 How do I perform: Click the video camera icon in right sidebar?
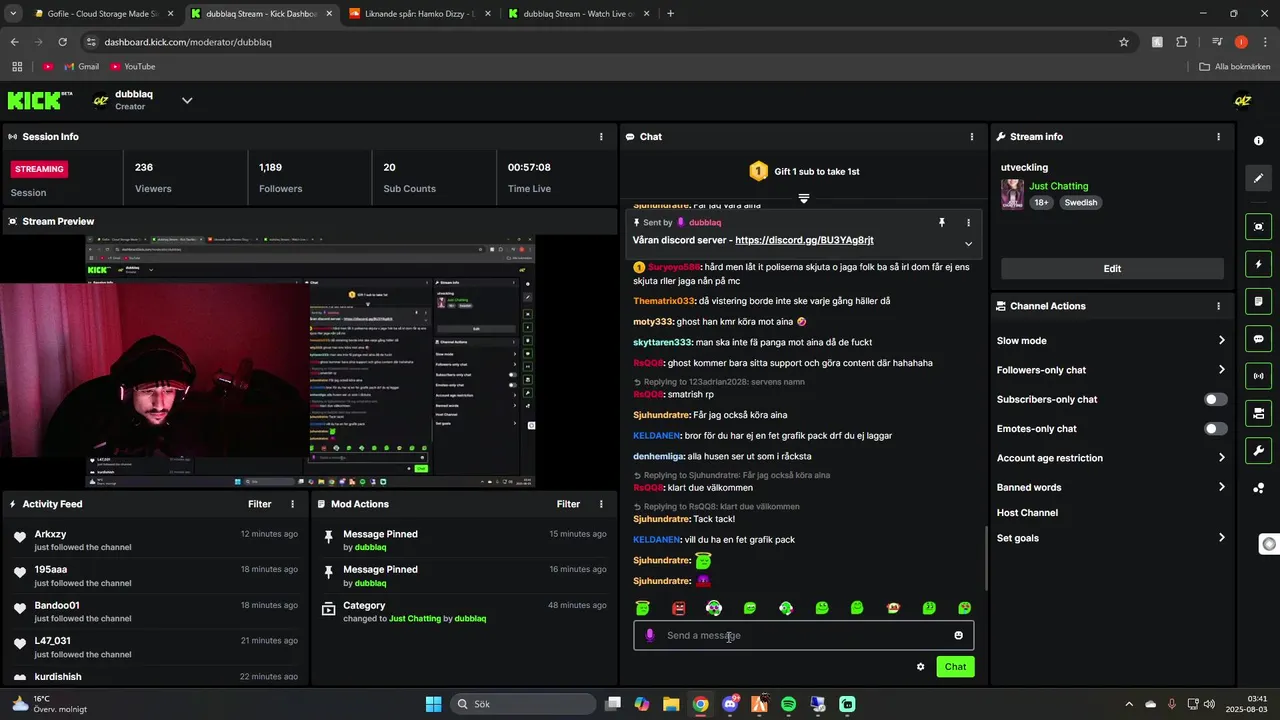(x=1259, y=413)
